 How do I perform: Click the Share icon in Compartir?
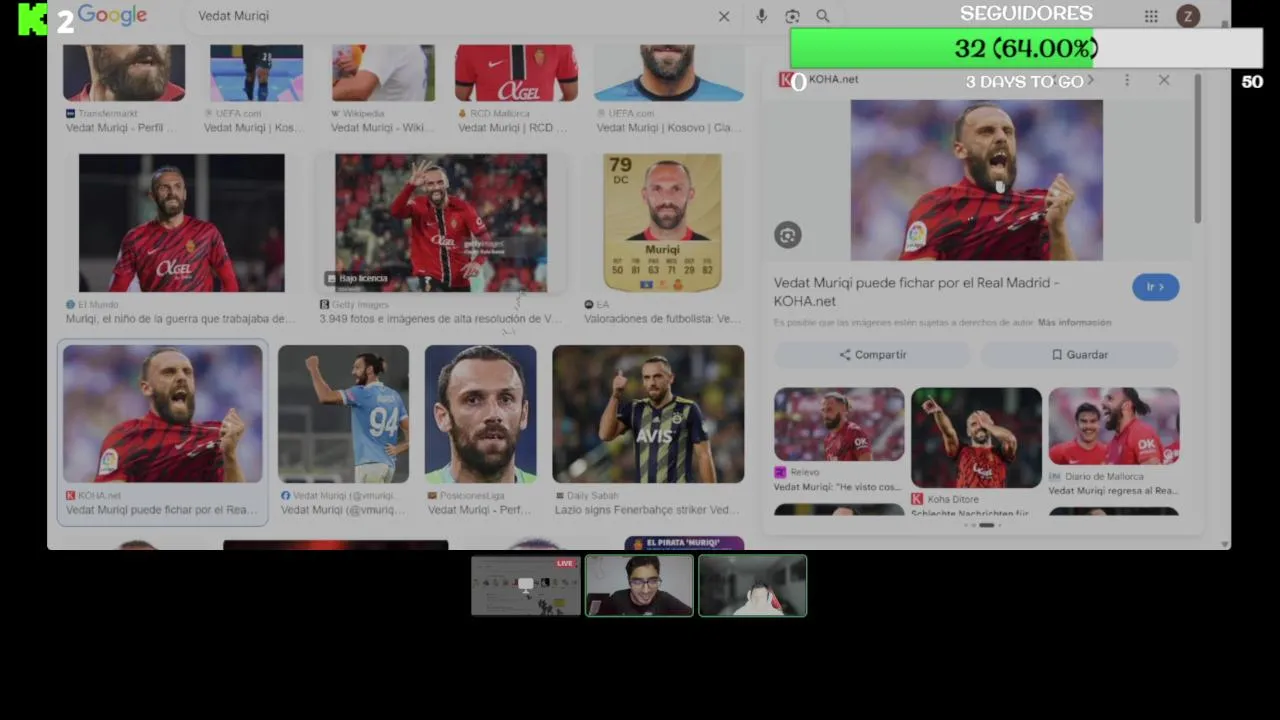pos(845,355)
